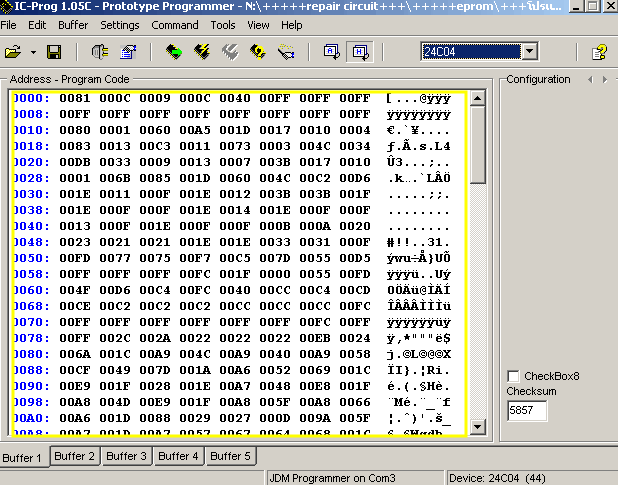618x485 pixels.
Task: Click Configuration panel right arrow
Action: (x=605, y=80)
